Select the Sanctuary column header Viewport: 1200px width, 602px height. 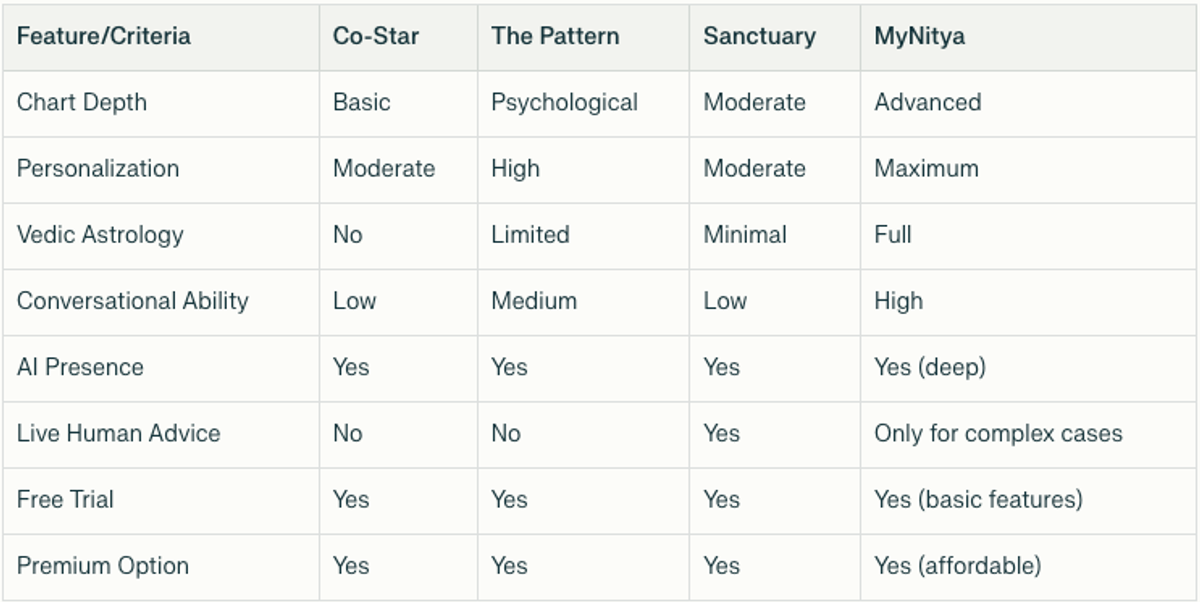coord(759,37)
